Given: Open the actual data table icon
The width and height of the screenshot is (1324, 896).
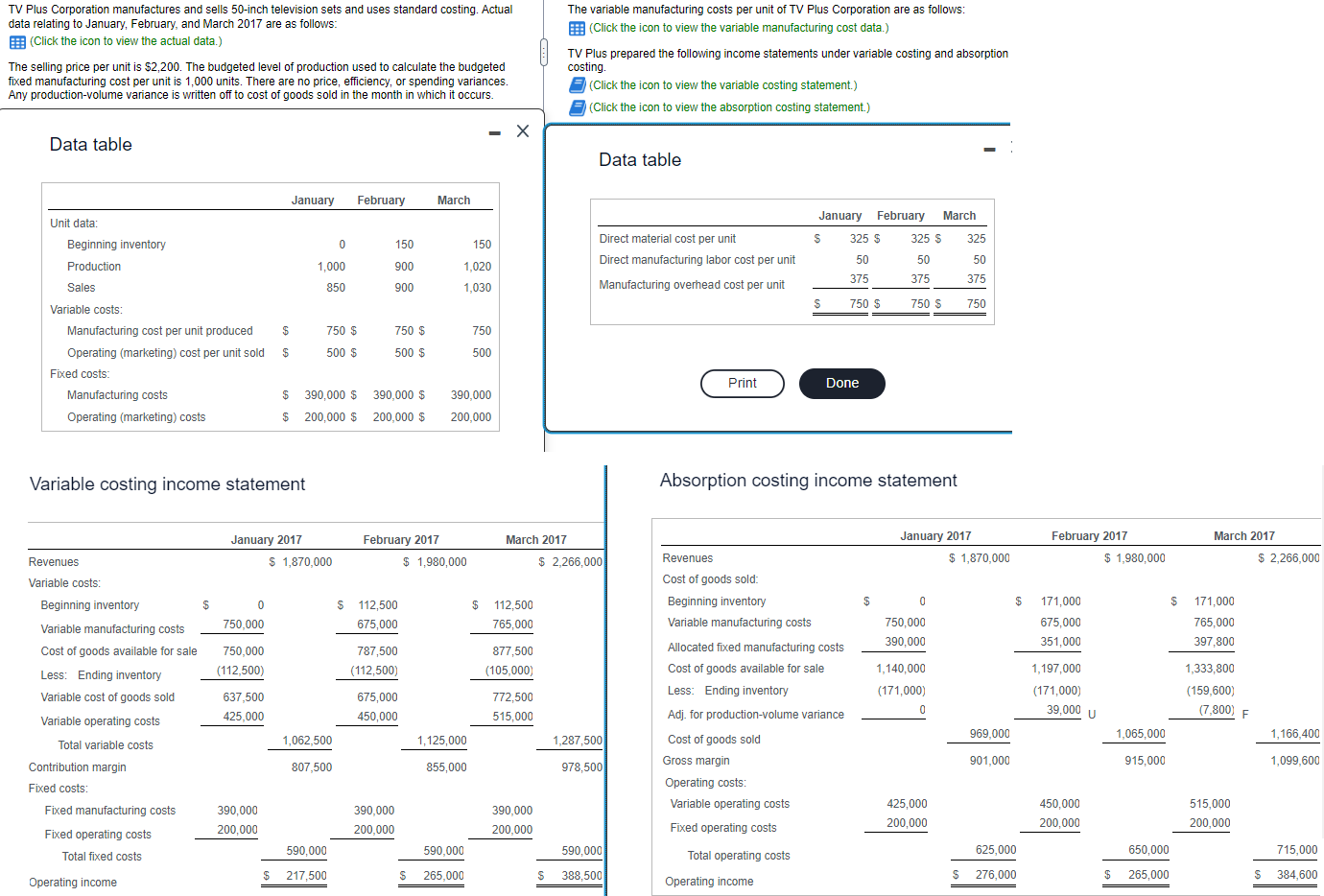Looking at the screenshot, I should tap(15, 39).
